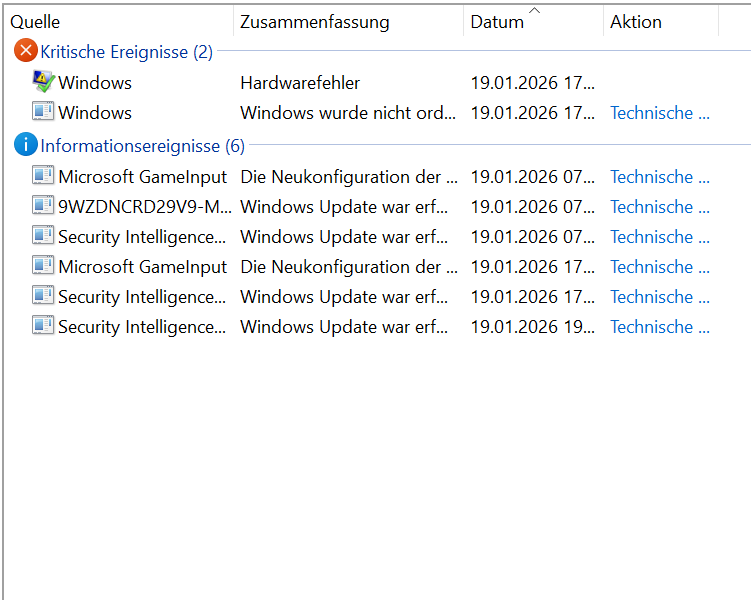
Task: Click the Aktion column header
Action: click(636, 22)
